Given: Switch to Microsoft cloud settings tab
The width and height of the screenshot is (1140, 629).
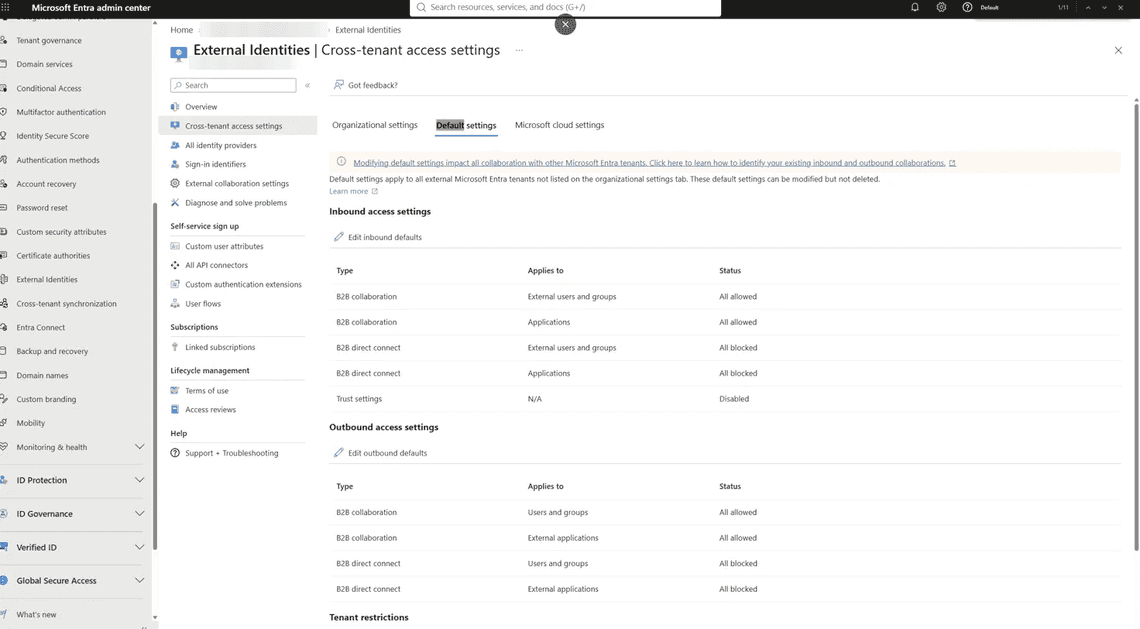Looking at the screenshot, I should [559, 125].
